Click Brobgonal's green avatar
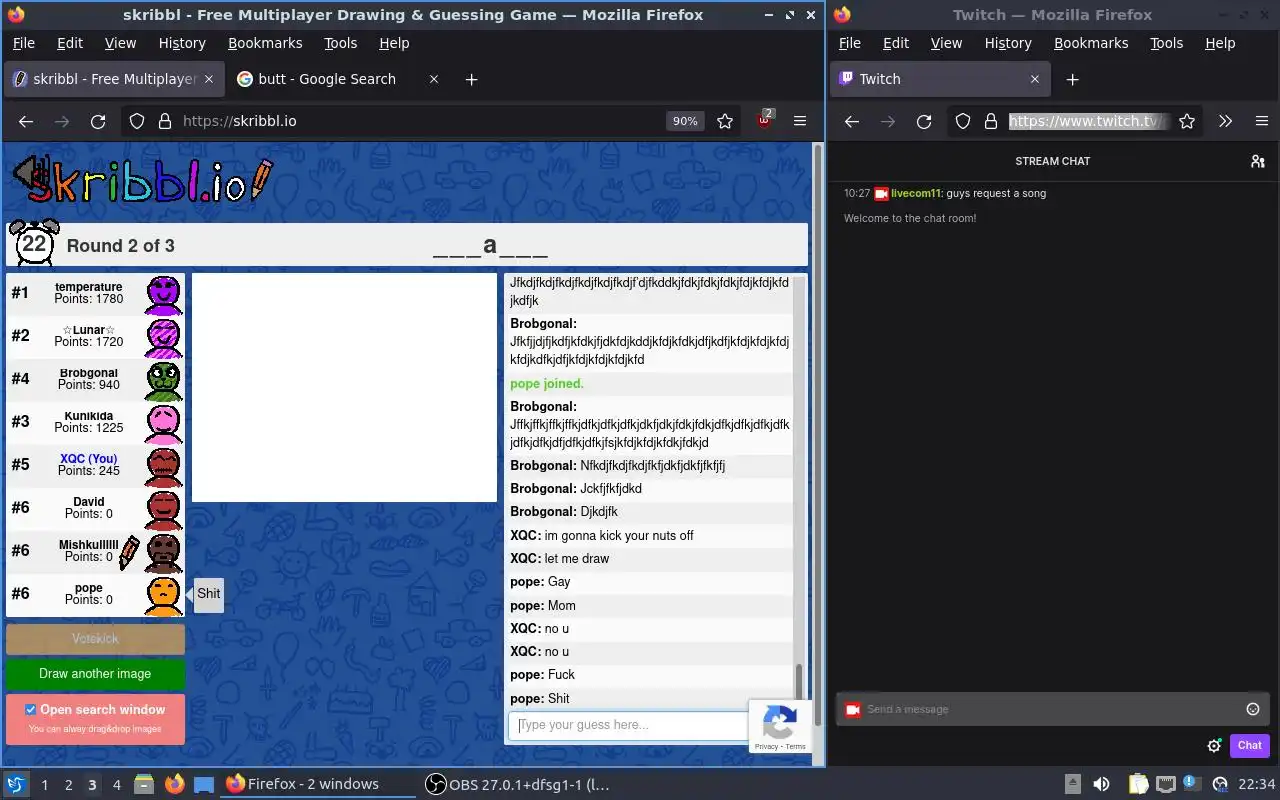Viewport: 1280px width, 800px height. coord(164,380)
